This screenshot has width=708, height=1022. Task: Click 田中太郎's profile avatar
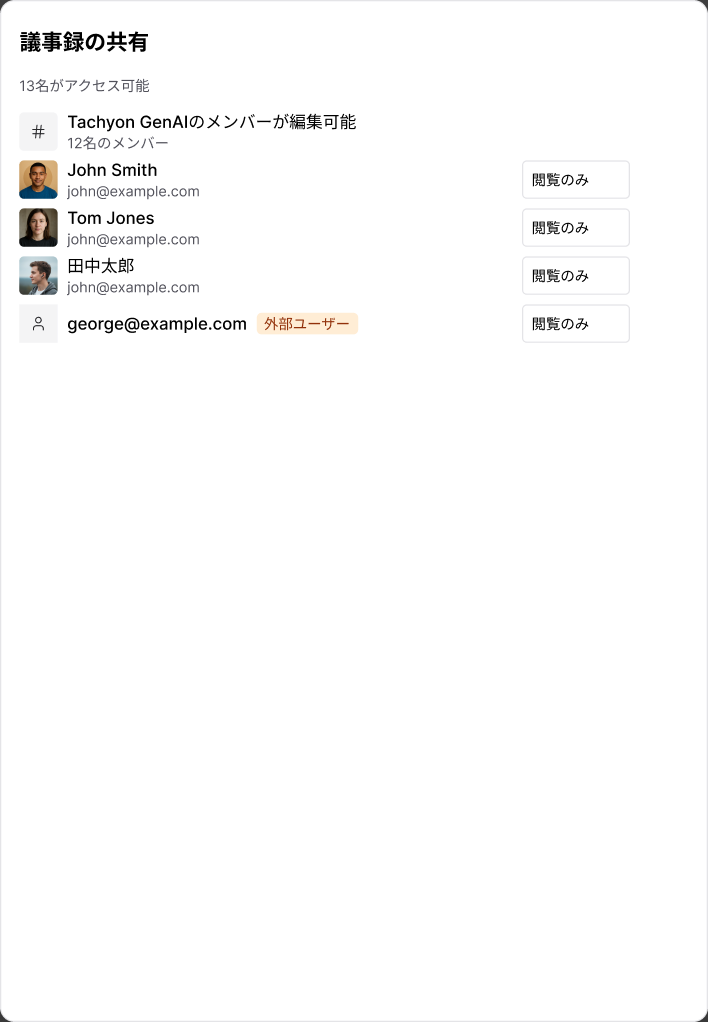38,276
